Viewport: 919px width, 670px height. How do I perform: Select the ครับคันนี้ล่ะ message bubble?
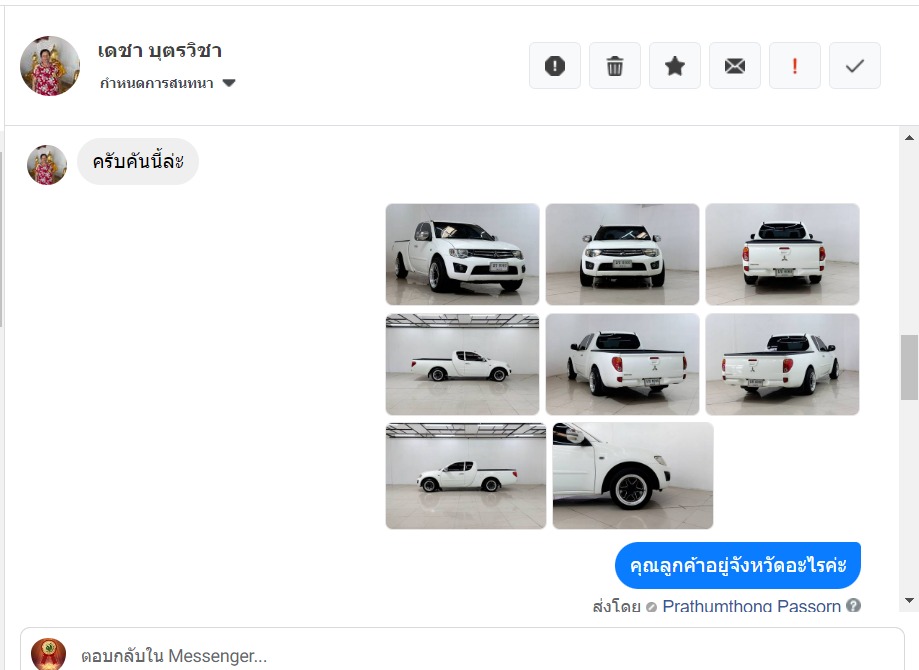click(138, 161)
